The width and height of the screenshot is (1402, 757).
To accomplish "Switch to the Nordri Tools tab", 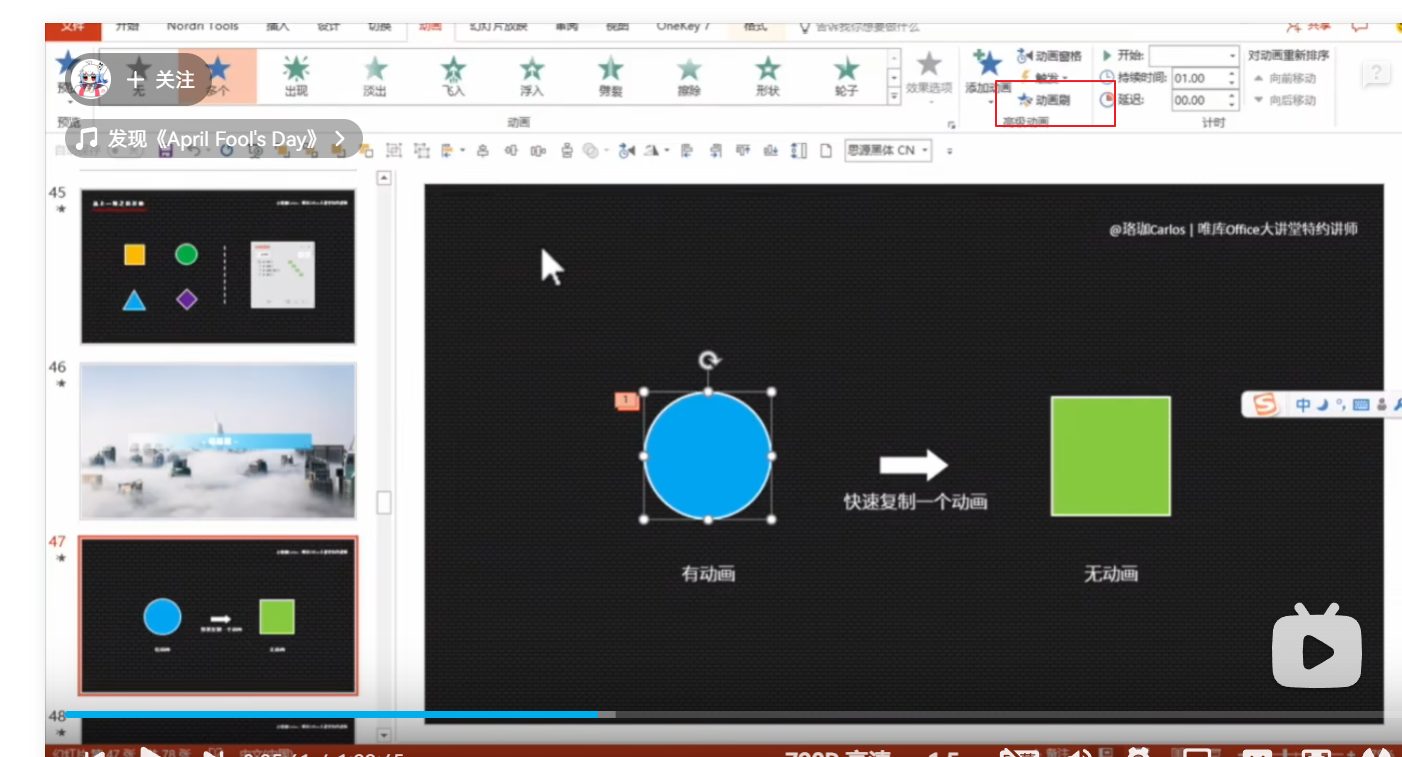I will pyautogui.click(x=202, y=28).
